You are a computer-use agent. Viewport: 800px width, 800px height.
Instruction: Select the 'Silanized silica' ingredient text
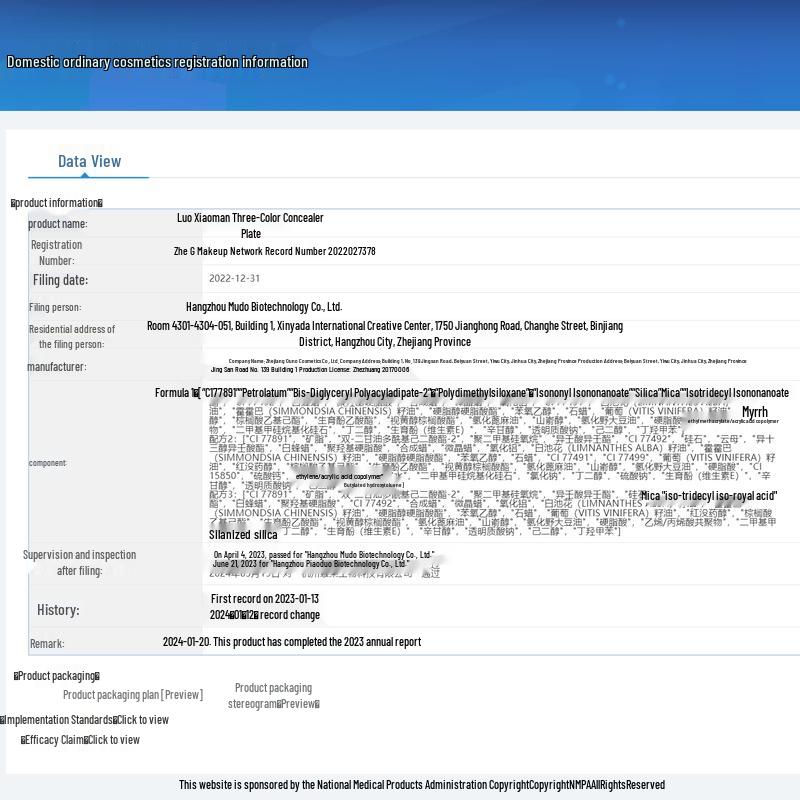(x=243, y=535)
